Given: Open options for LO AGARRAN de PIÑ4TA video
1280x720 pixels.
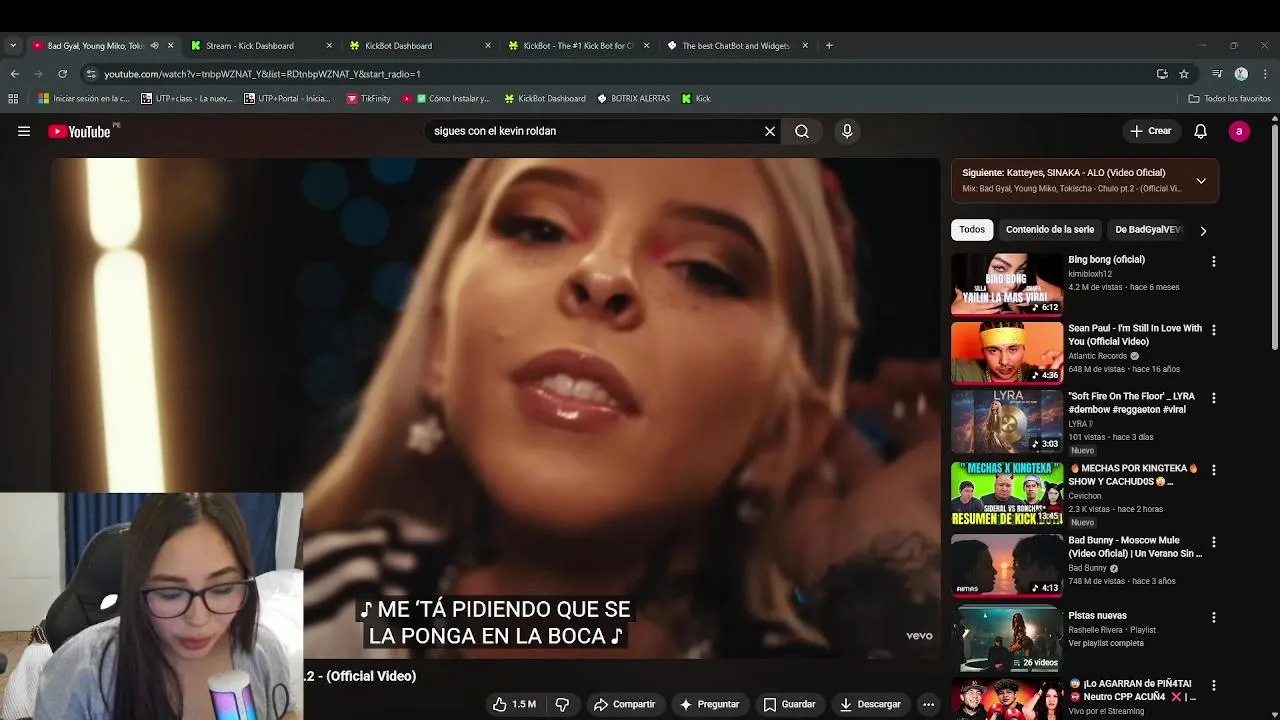Looking at the screenshot, I should tap(1214, 685).
